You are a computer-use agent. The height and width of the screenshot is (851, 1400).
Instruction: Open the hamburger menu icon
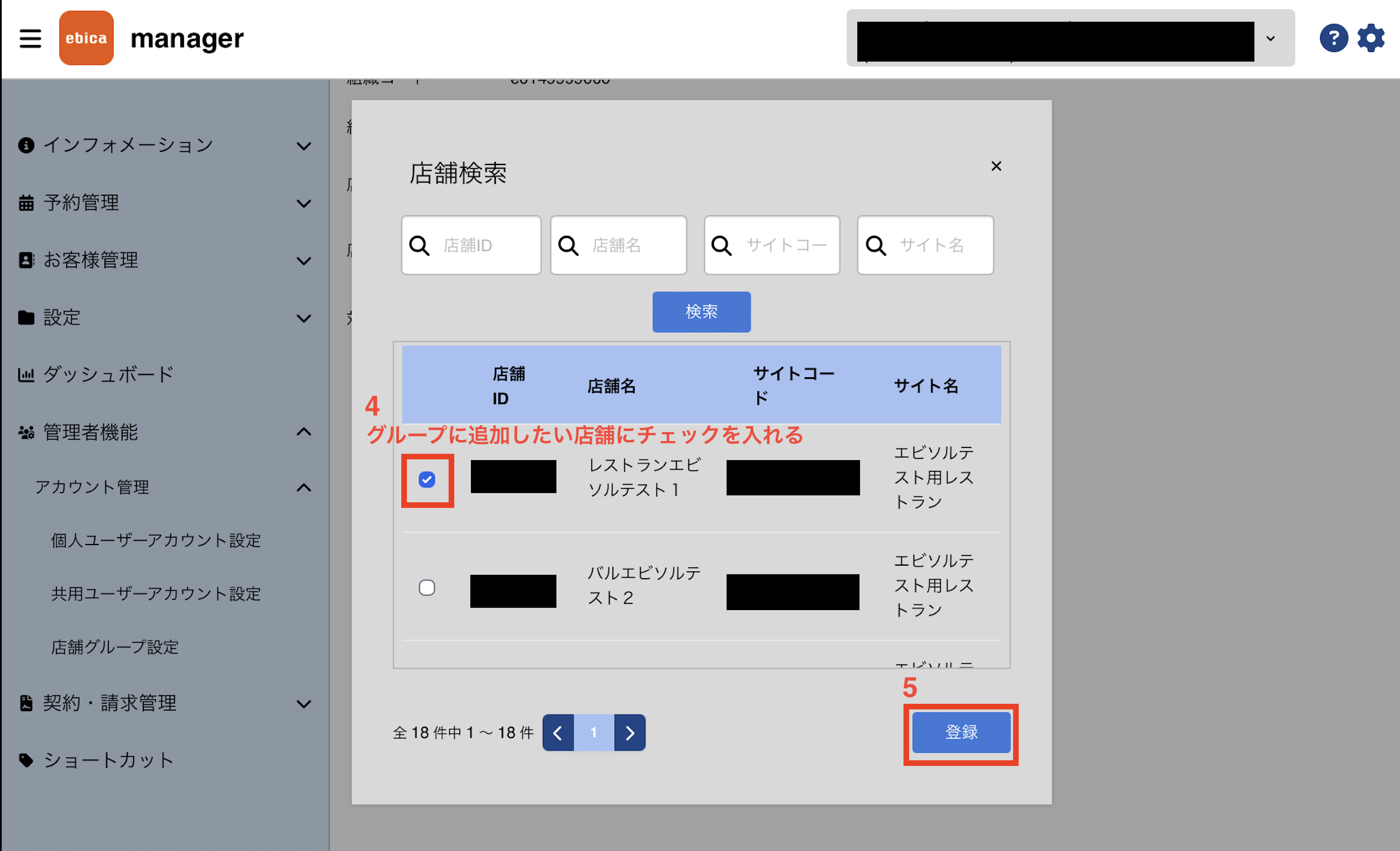point(30,38)
